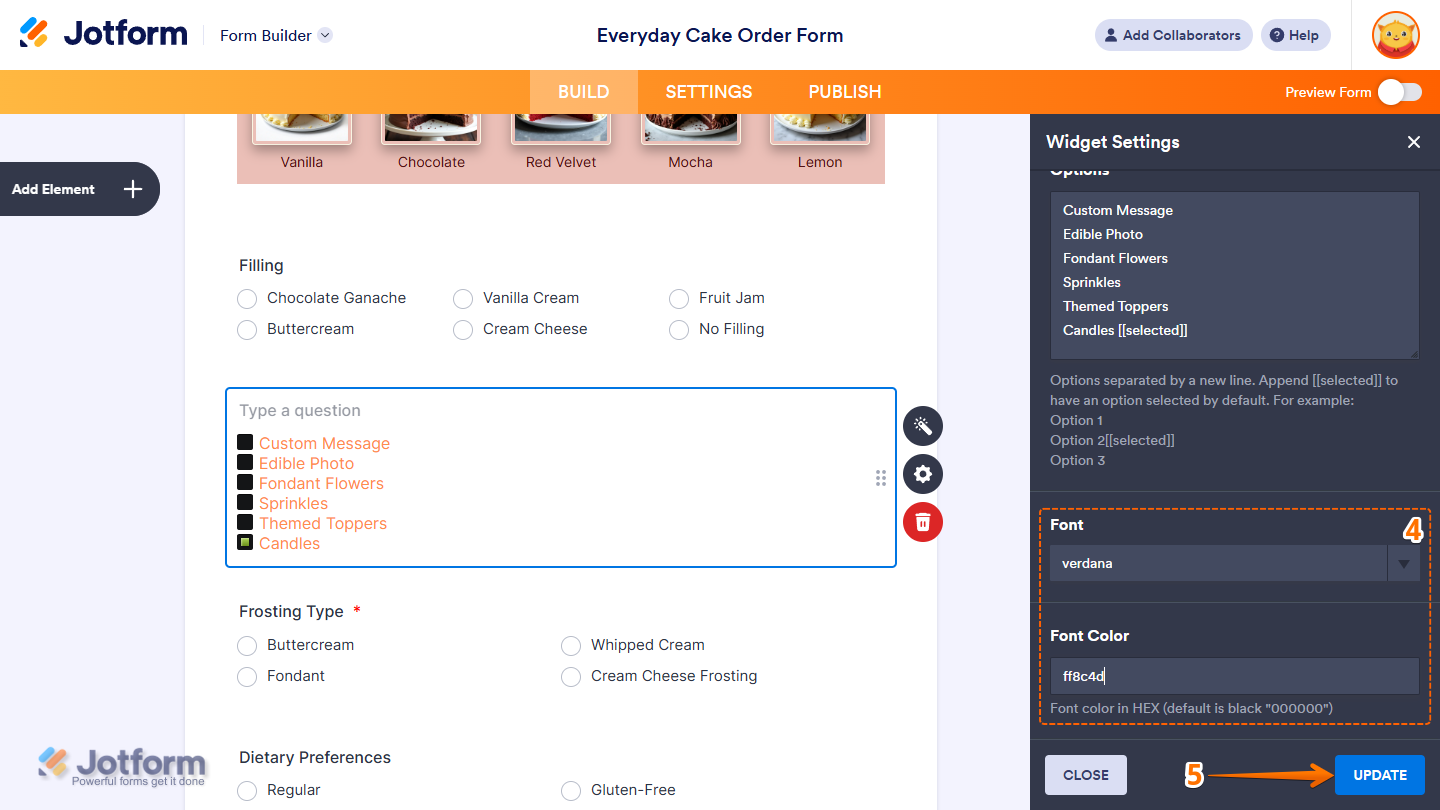
Task: Select the Chocolate Ganache filling option
Action: point(247,298)
